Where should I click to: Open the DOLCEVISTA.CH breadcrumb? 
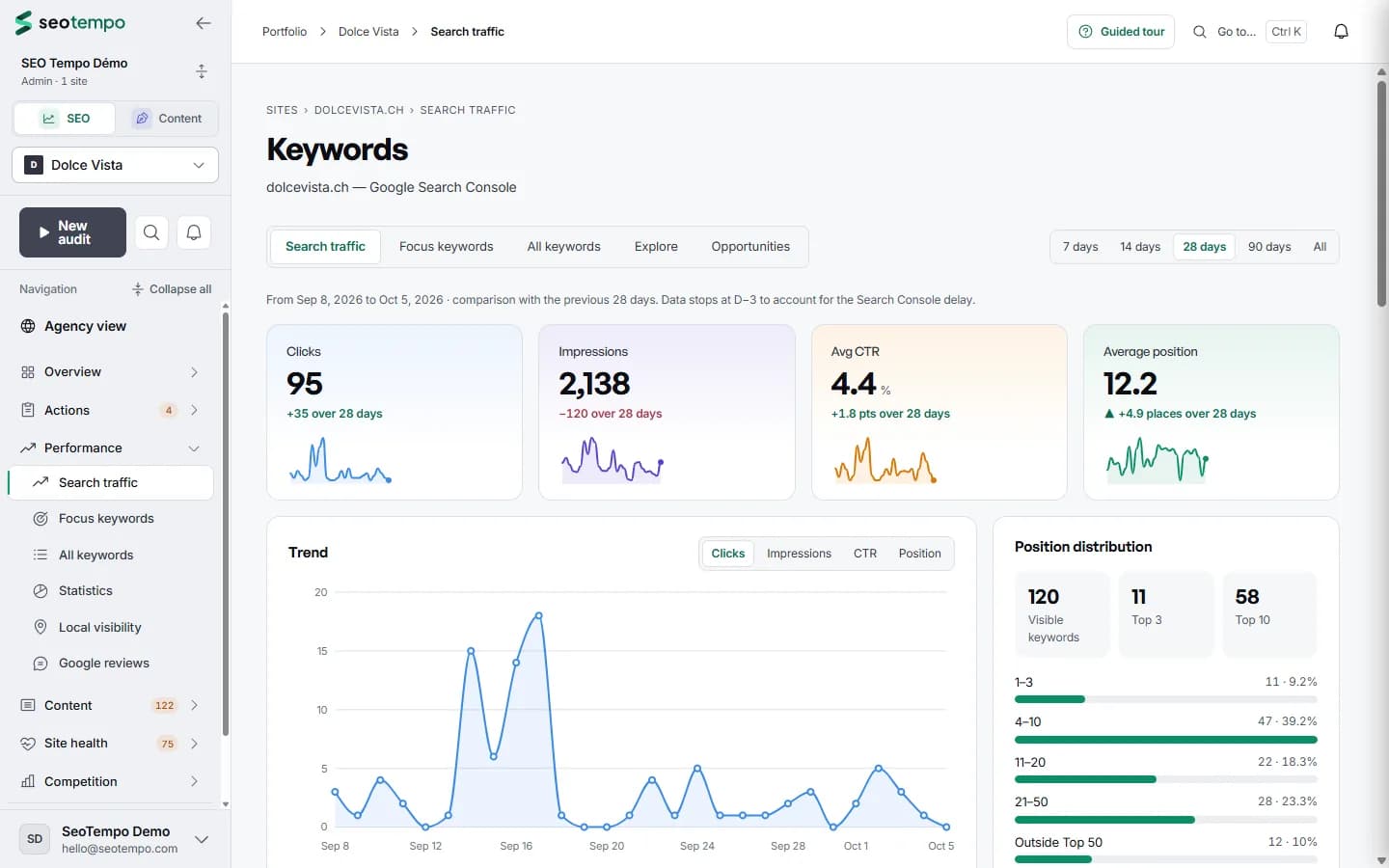(359, 110)
